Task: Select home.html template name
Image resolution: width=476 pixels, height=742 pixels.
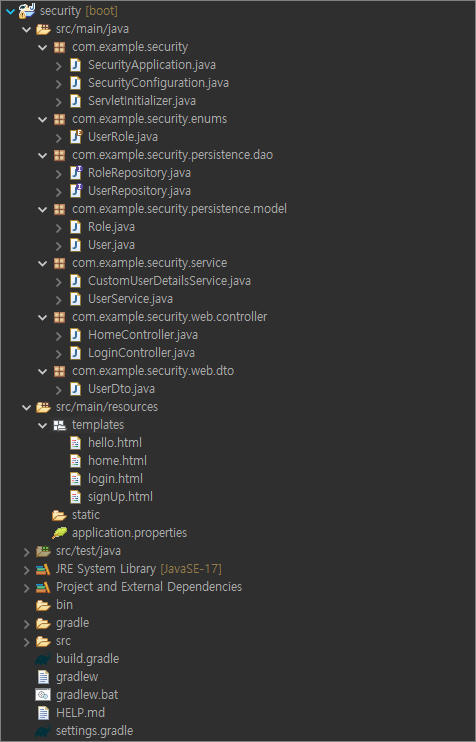Action: (117, 460)
